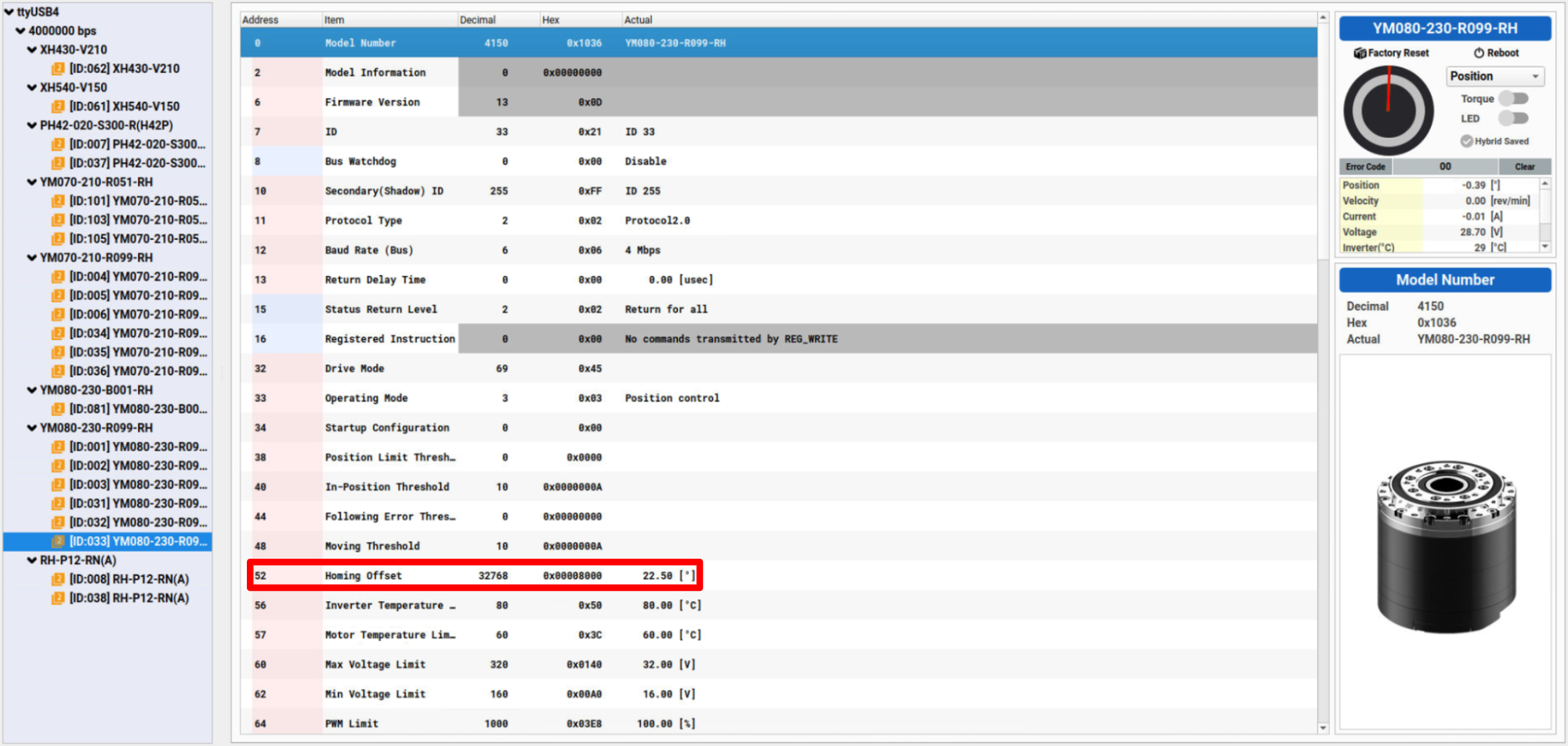Image resolution: width=1568 pixels, height=746 pixels.
Task: Click the control table vertical scrollbar
Action: pos(1323,373)
